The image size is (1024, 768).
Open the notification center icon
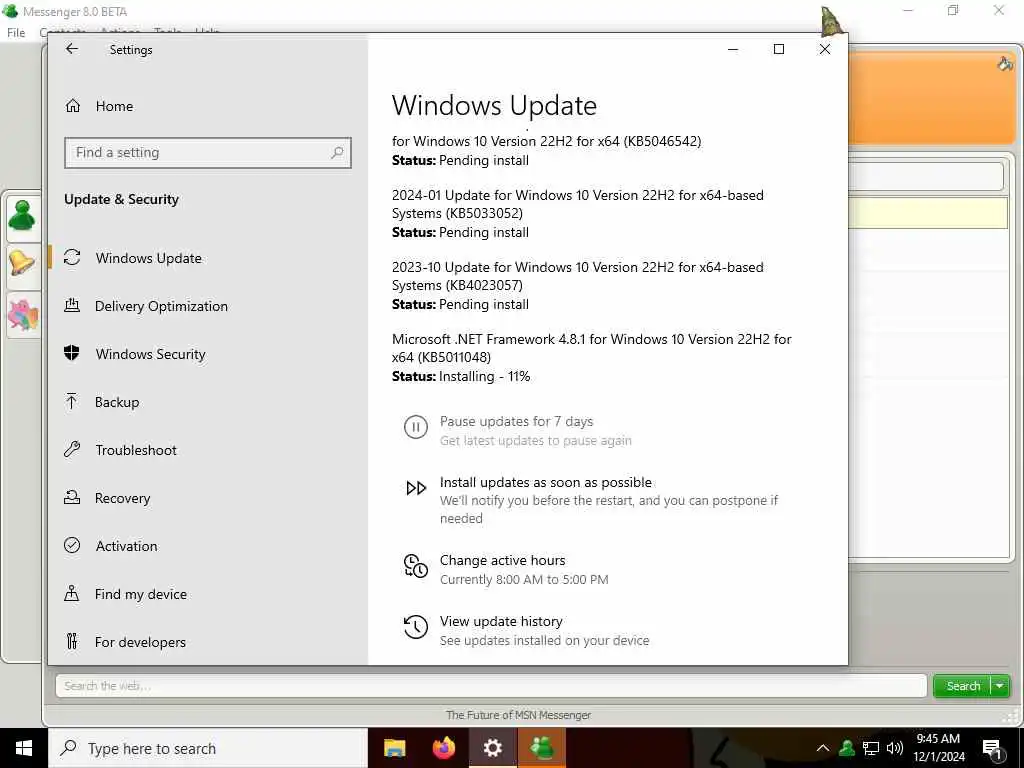coord(991,749)
